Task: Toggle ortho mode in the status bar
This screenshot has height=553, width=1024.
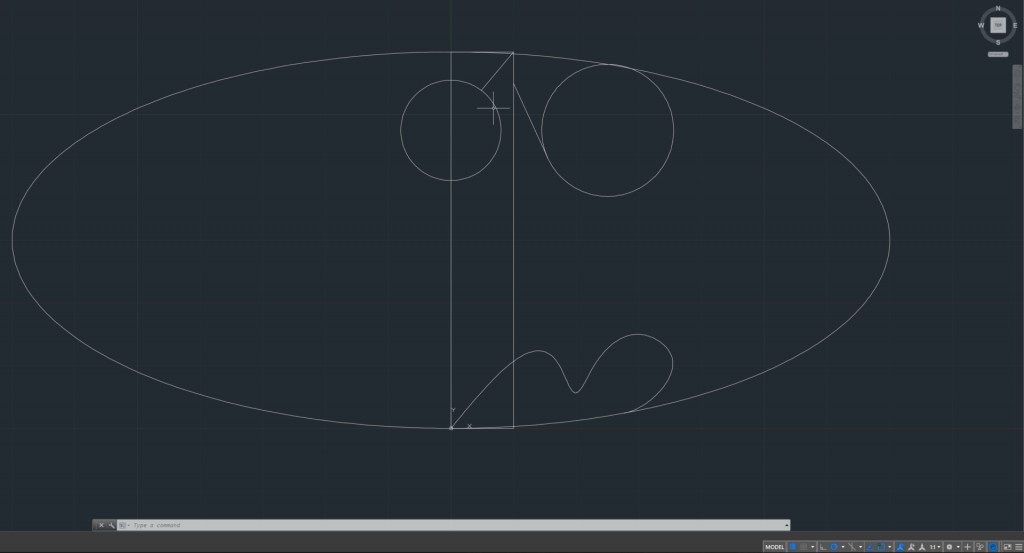Action: 822,546
